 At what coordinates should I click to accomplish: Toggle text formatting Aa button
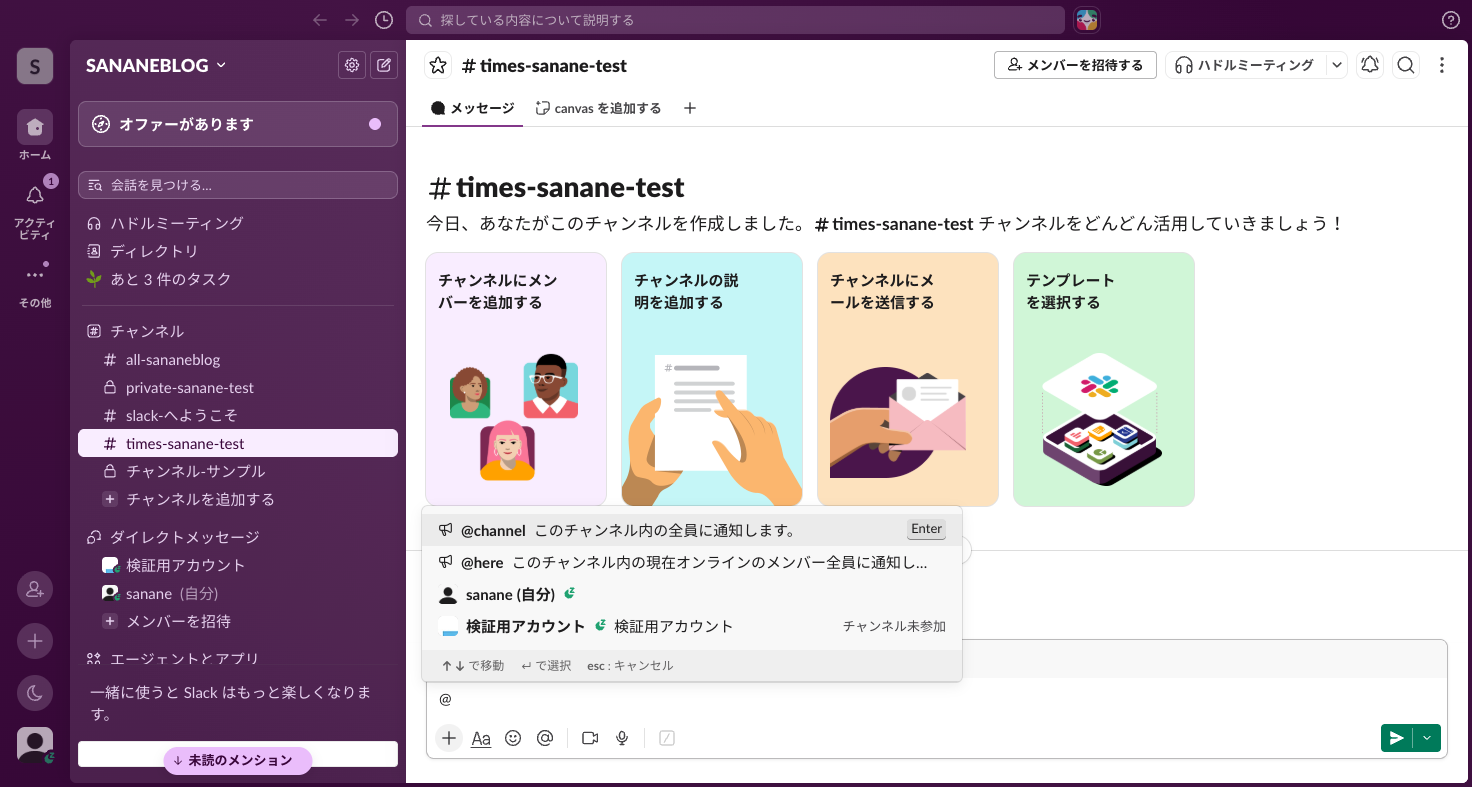(x=481, y=738)
